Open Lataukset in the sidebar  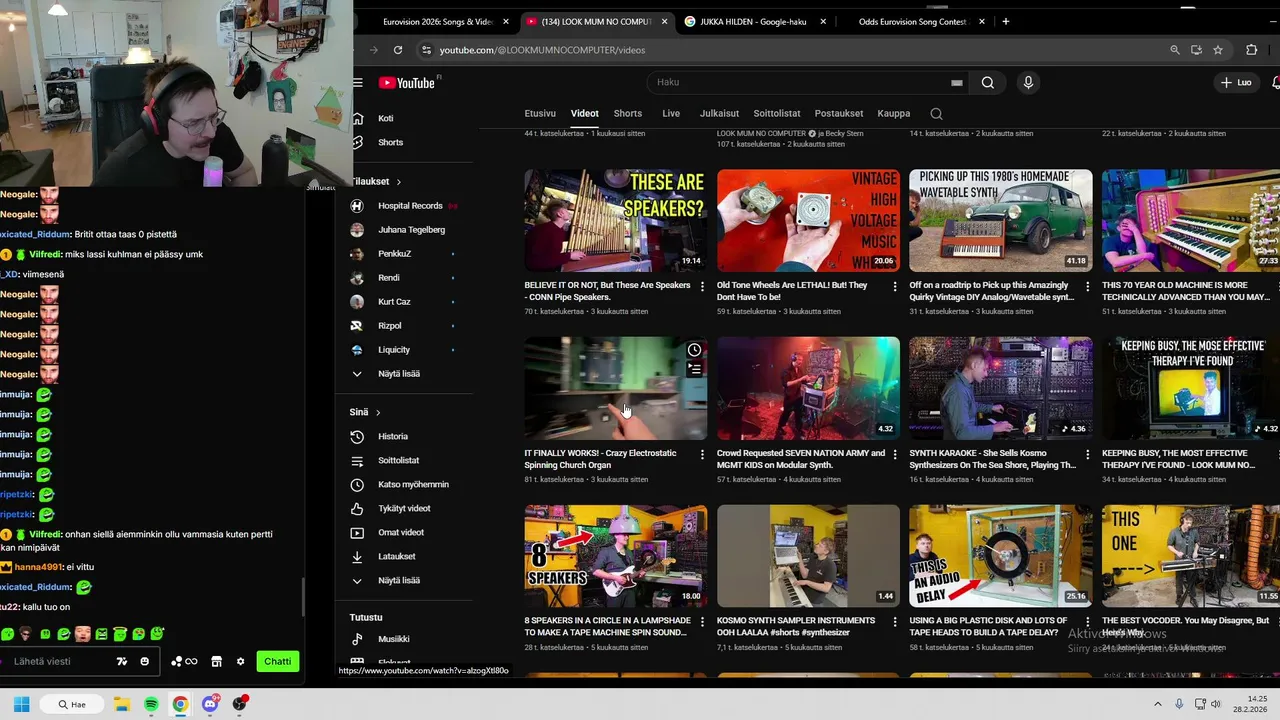pyautogui.click(x=396, y=557)
